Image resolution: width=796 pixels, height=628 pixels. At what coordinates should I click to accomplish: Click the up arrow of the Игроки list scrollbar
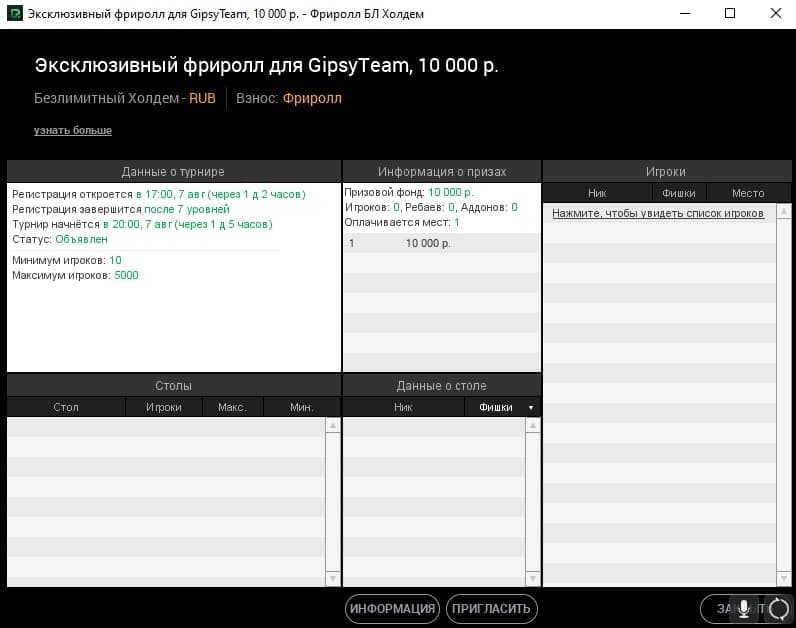click(x=784, y=211)
